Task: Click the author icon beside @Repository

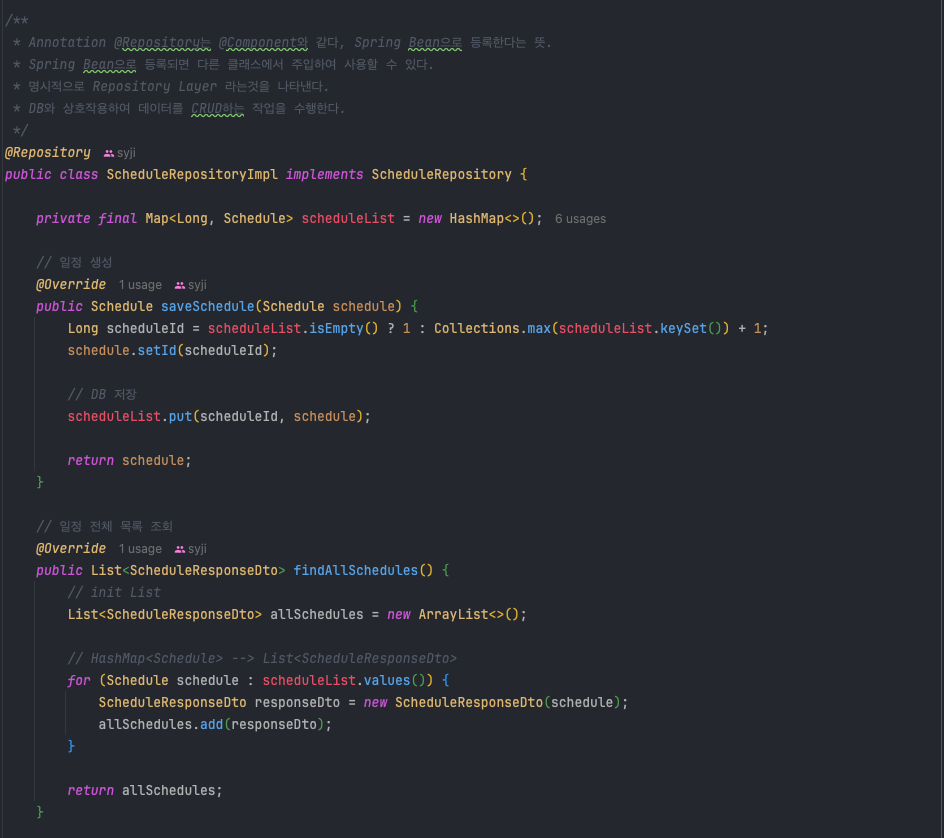Action: tap(109, 154)
